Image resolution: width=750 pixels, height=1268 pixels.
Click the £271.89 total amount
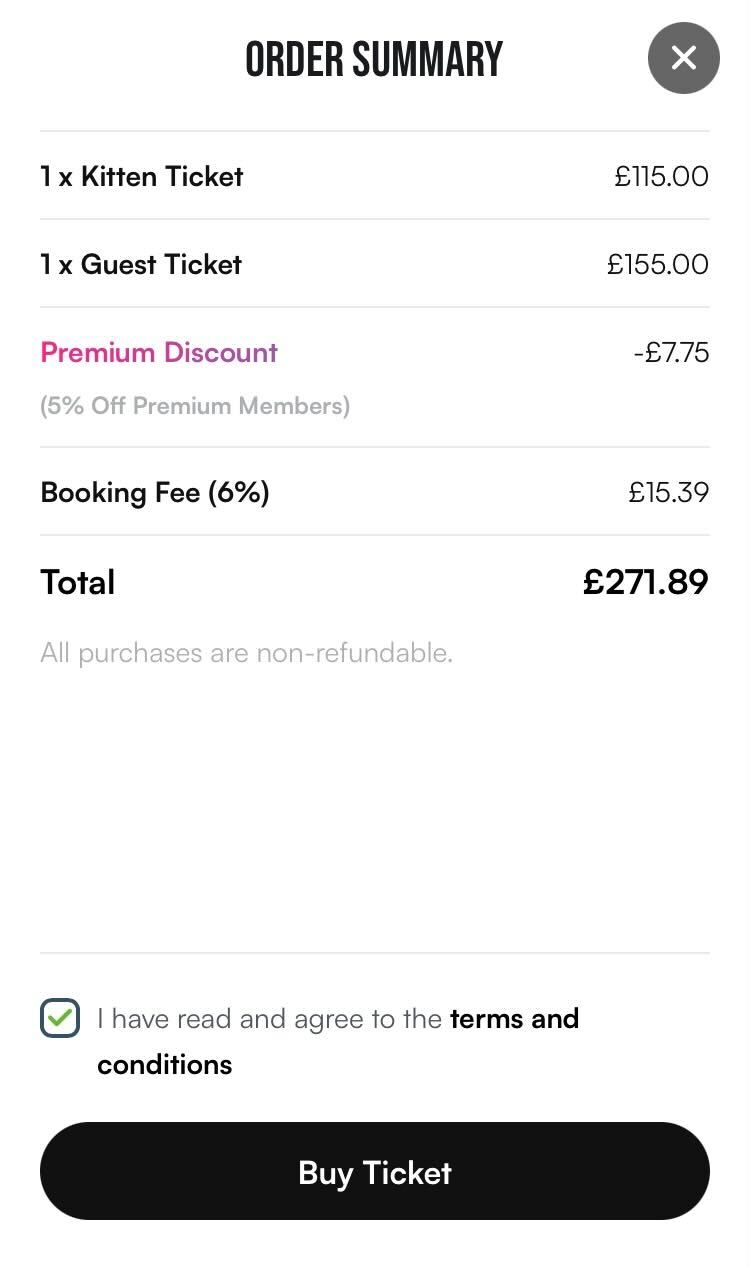645,582
